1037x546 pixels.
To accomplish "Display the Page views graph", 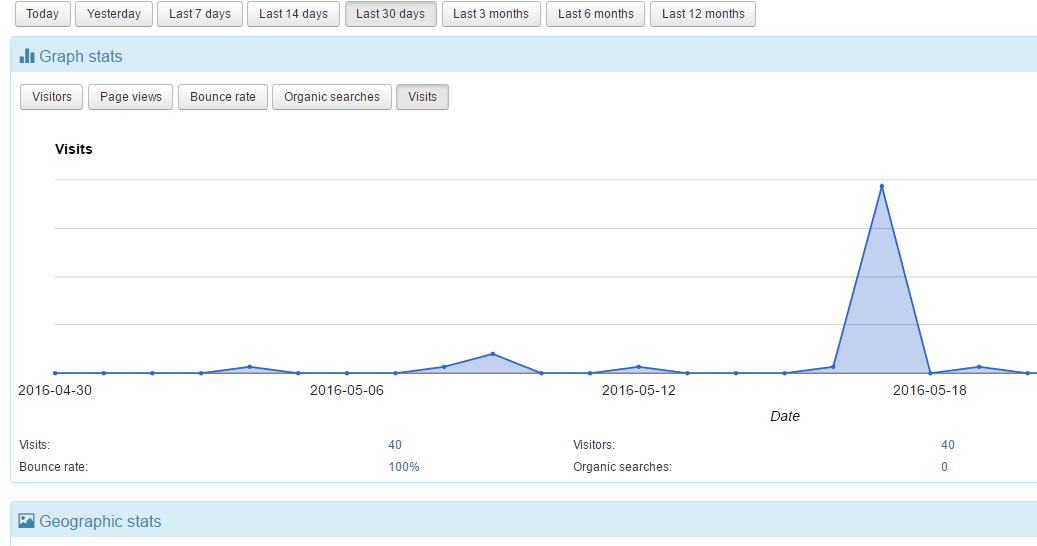I will [x=131, y=97].
